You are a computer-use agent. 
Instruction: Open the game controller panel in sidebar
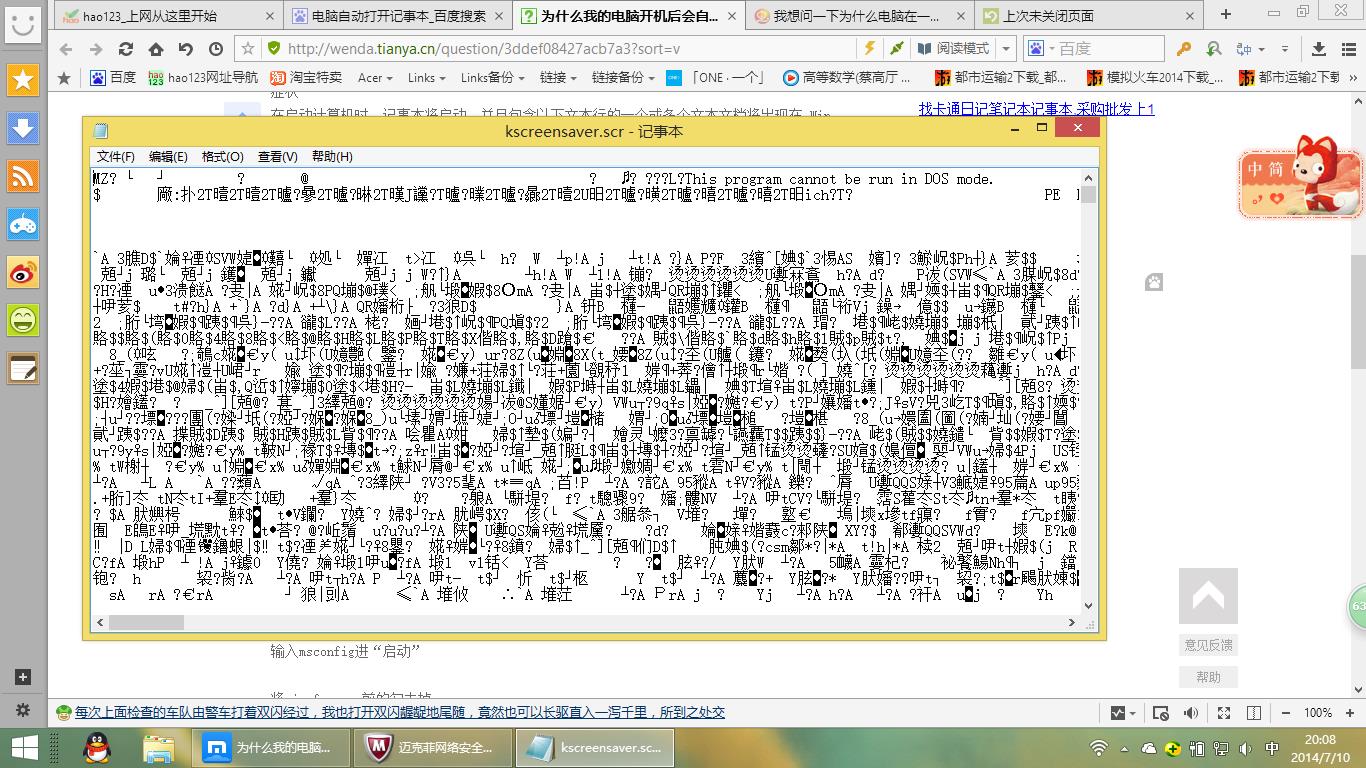[x=23, y=224]
